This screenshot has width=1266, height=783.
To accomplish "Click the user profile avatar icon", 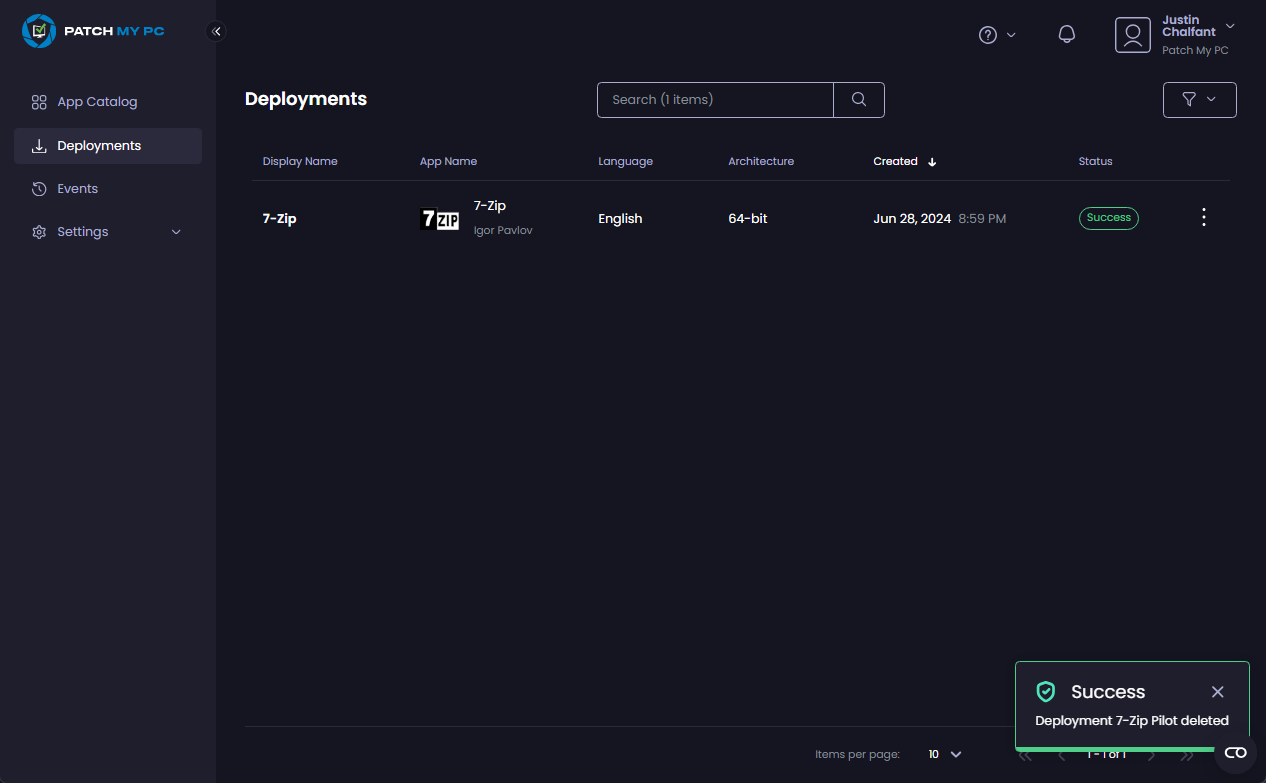I will 1132,35.
